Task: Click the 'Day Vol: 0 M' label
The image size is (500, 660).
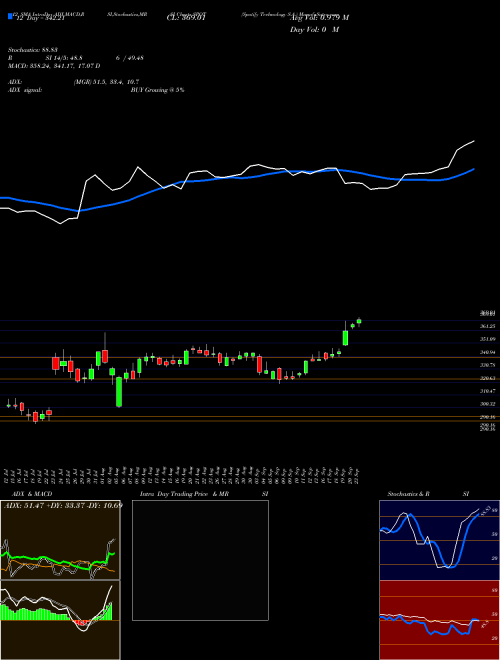Action: click(314, 30)
